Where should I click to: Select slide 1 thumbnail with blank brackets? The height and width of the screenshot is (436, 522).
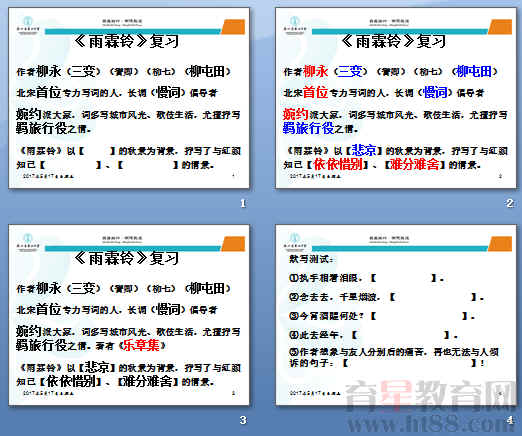[129, 98]
